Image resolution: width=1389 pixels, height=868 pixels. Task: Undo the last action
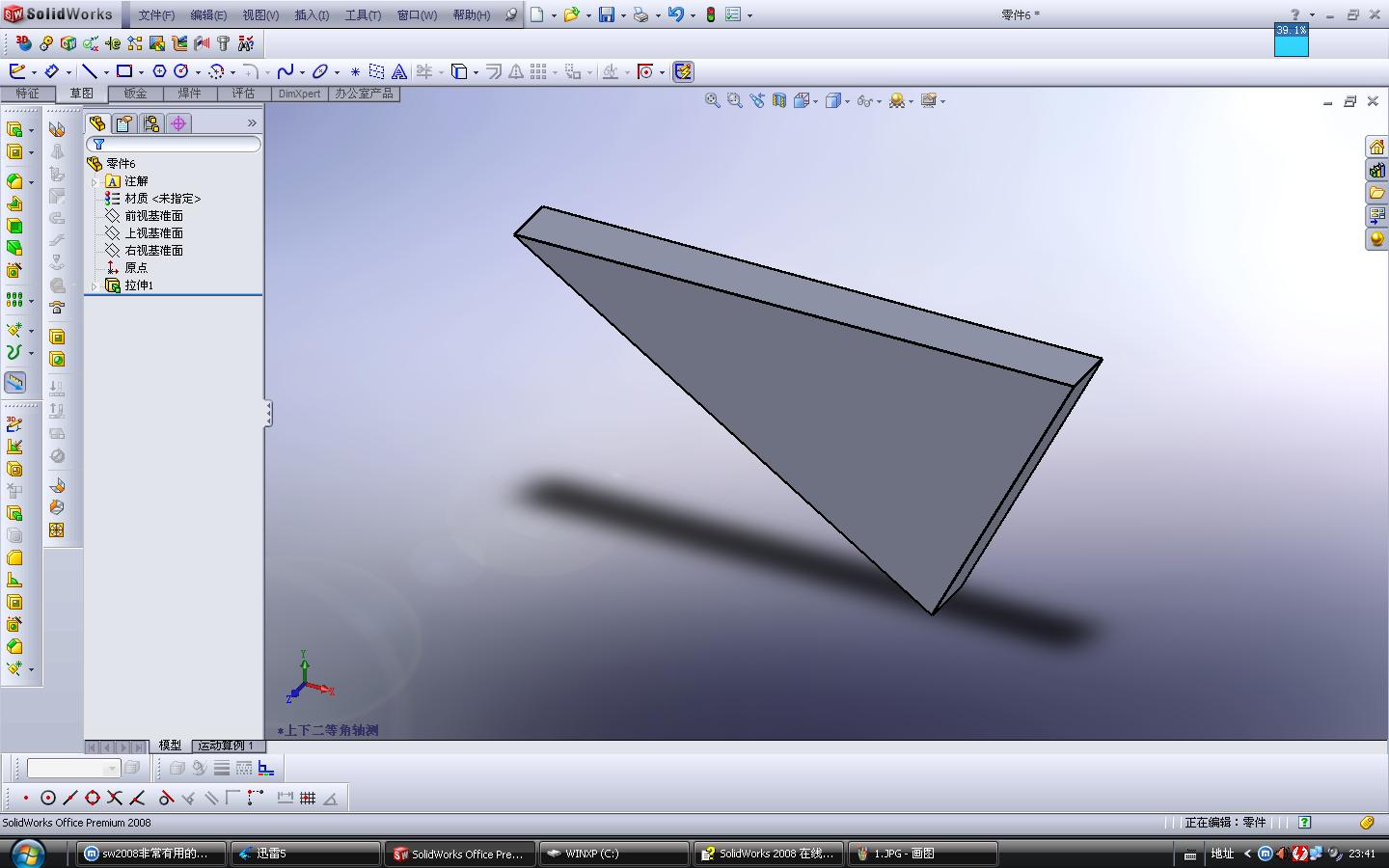coord(676,14)
